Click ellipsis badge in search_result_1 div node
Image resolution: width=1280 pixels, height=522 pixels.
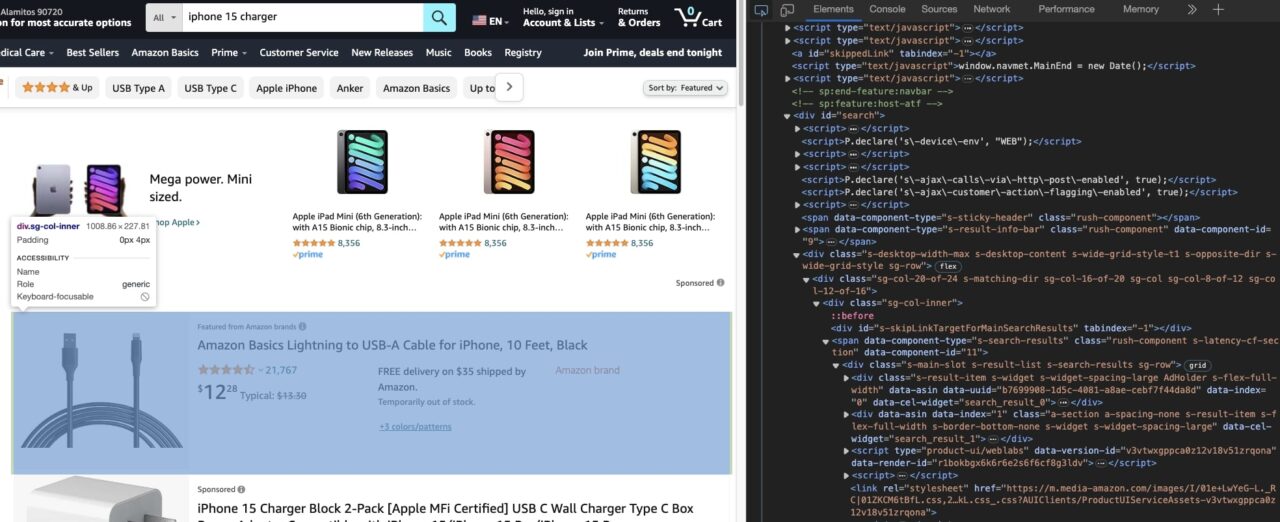pyautogui.click(x=991, y=438)
